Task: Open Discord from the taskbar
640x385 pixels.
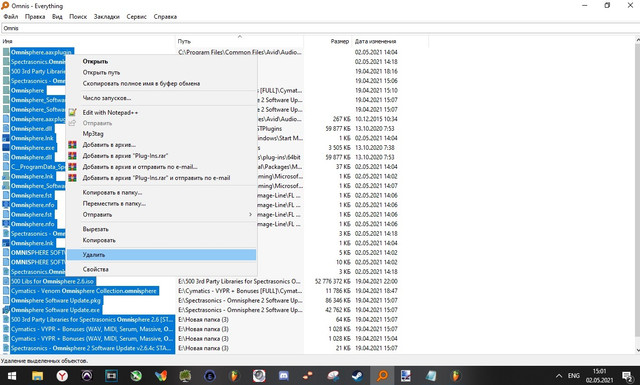Action: point(284,376)
